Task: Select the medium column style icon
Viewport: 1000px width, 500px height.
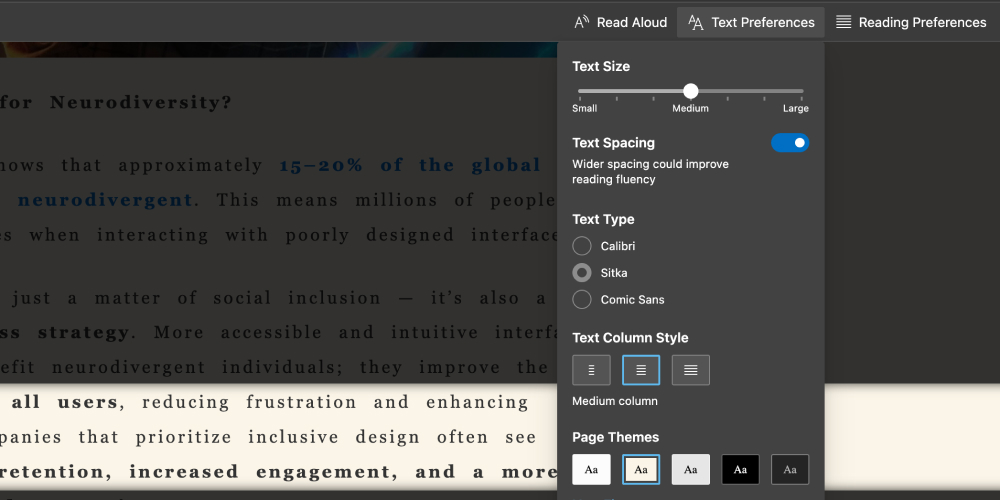Action: point(641,370)
